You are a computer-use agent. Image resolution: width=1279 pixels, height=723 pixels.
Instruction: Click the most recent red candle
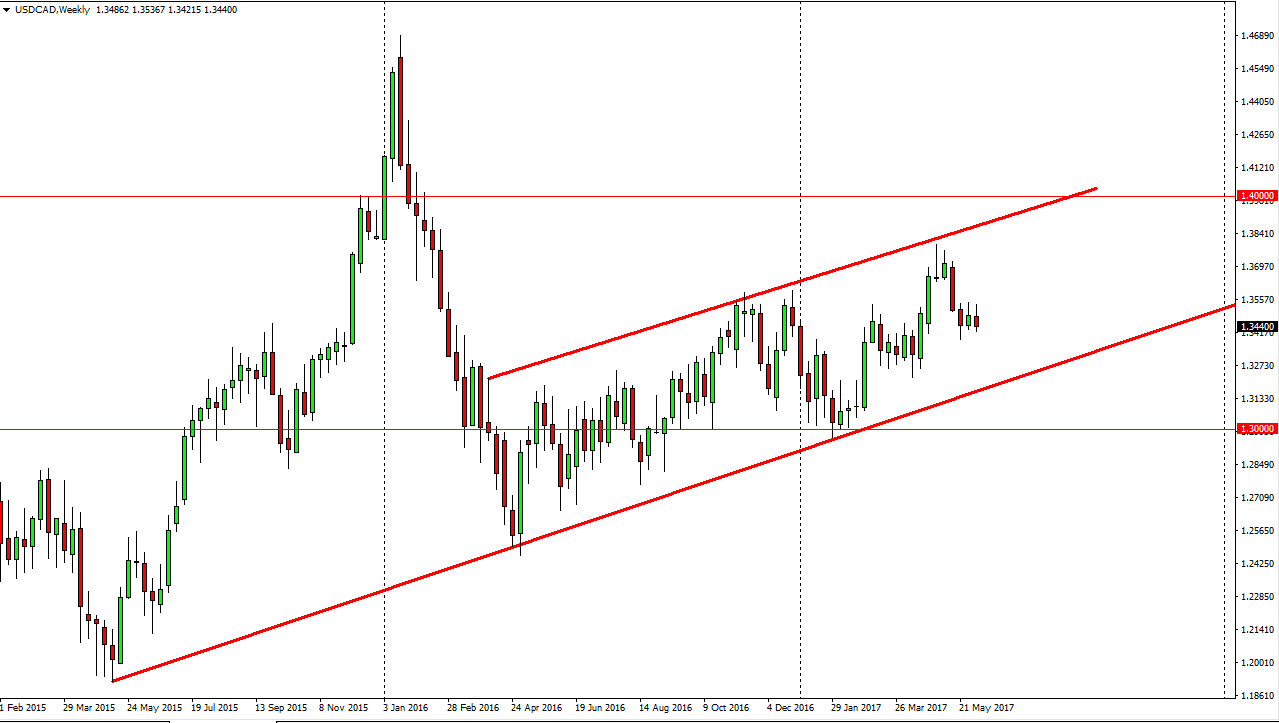977,322
